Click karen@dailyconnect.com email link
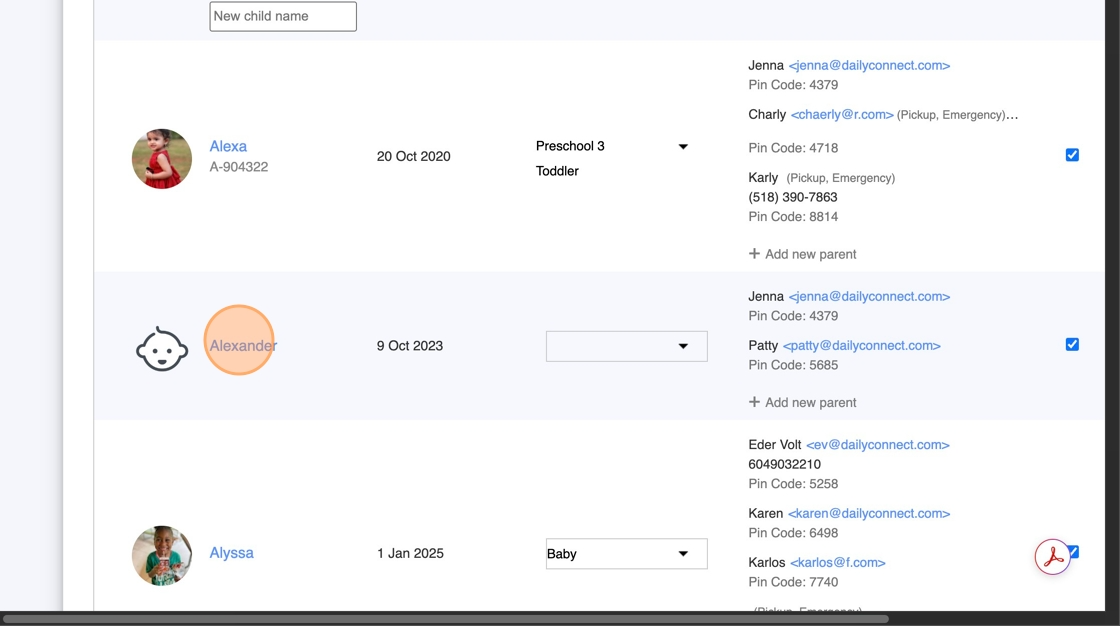Image resolution: width=1120 pixels, height=626 pixels. (x=869, y=514)
